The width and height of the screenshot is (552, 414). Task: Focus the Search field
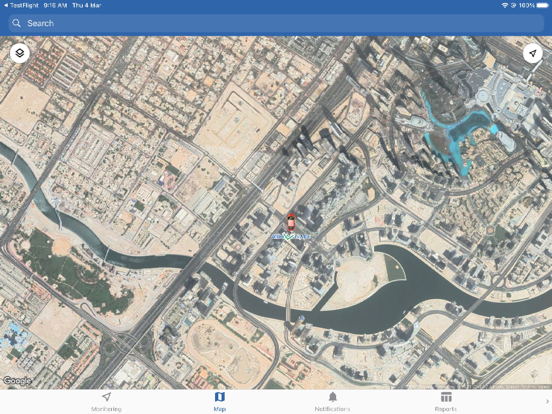pyautogui.click(x=276, y=23)
